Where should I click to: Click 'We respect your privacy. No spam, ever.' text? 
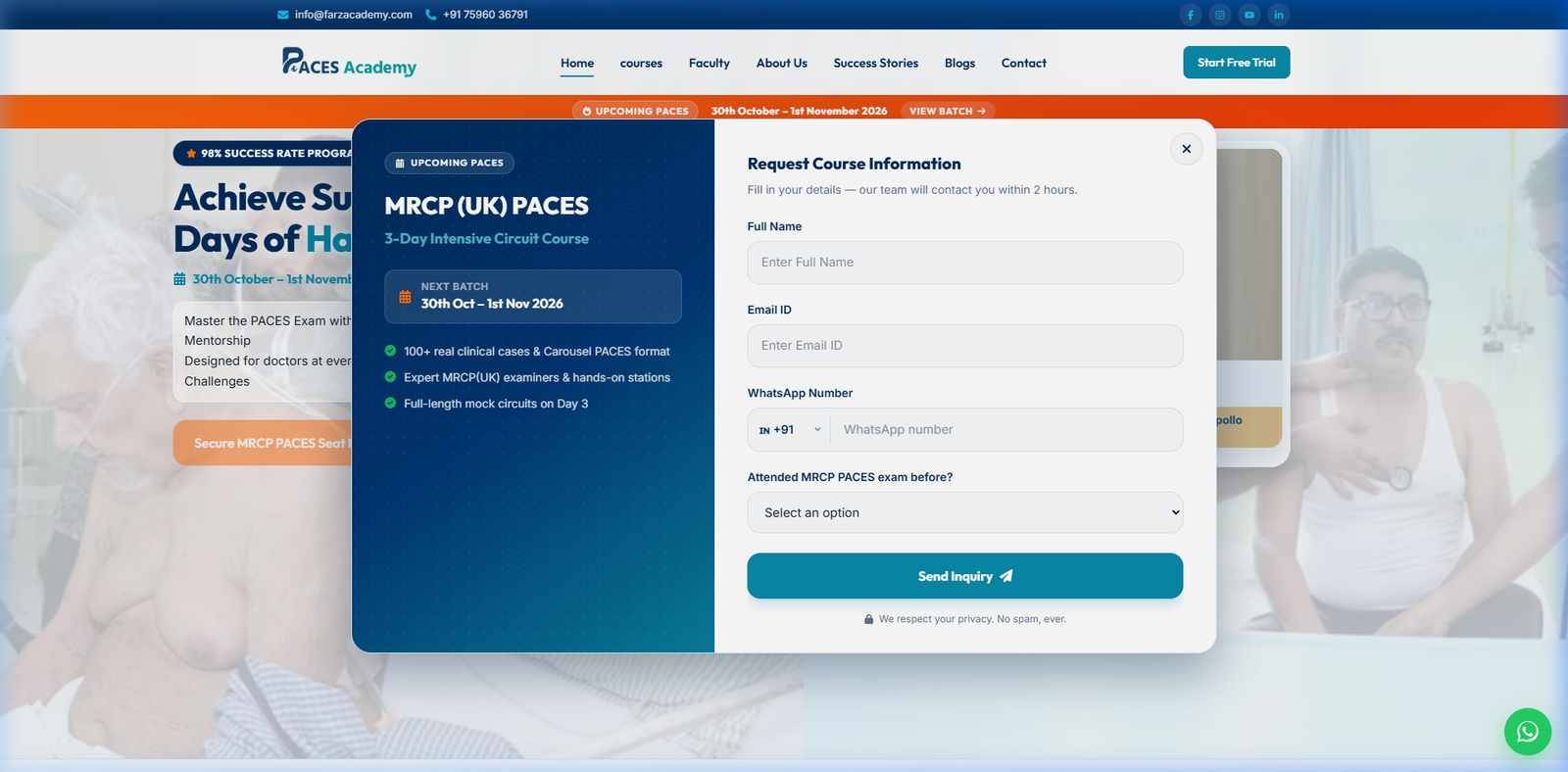[x=972, y=619]
